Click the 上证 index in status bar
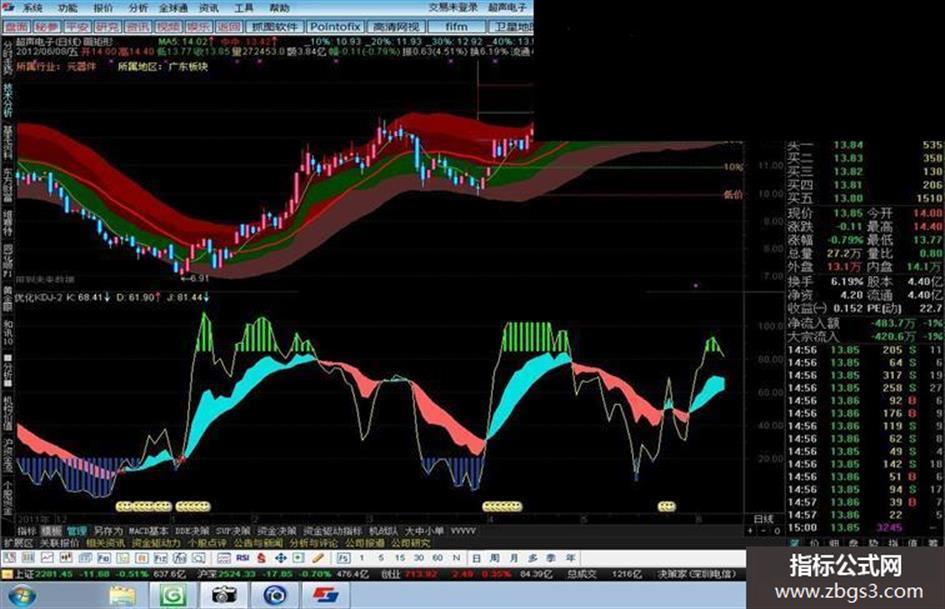 (x=25, y=574)
